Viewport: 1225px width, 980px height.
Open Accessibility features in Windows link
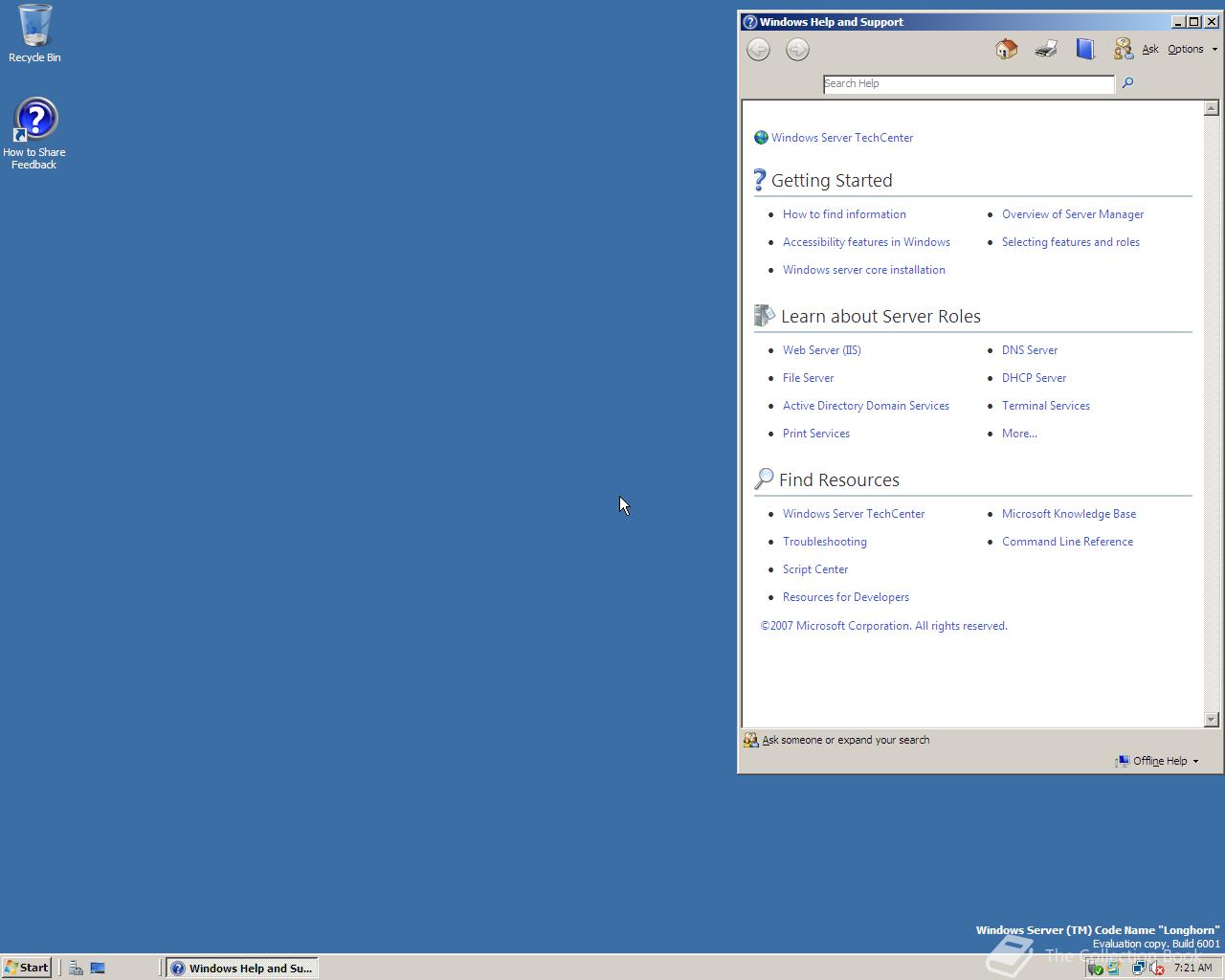(x=866, y=242)
